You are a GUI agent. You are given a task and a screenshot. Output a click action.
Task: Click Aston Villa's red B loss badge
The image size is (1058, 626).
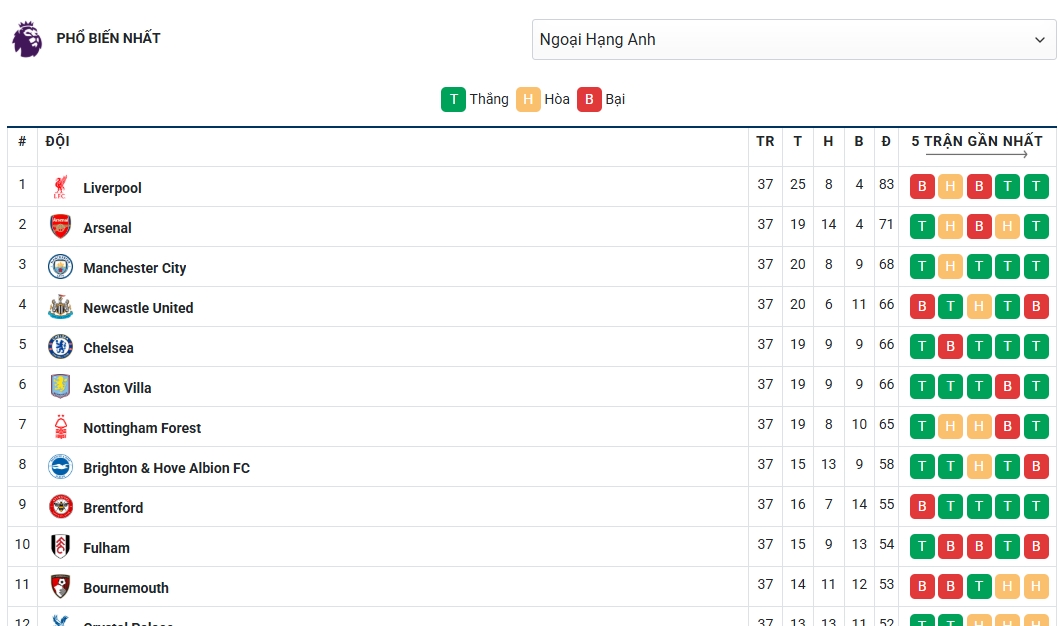(x=1007, y=386)
